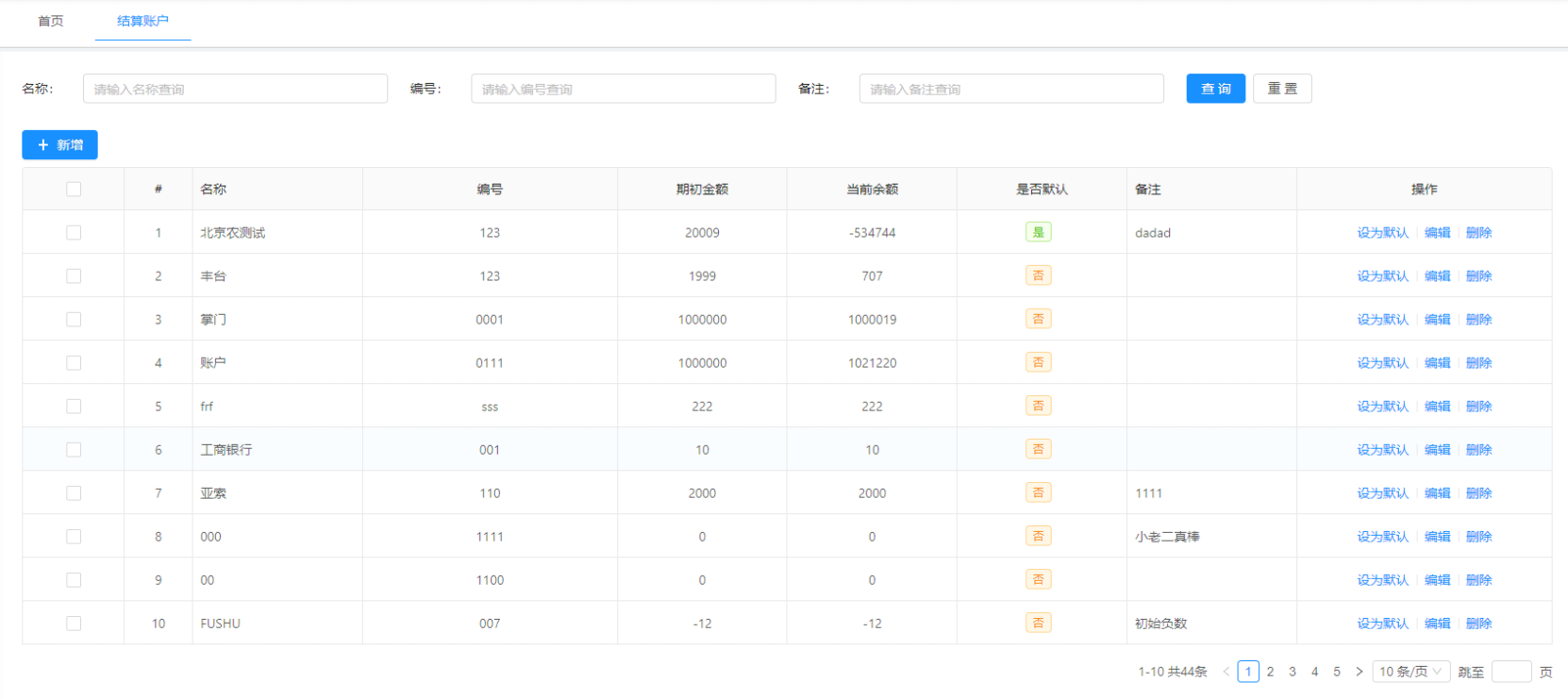
Task: Click 设为默认 for the 丰台 row
Action: pyautogui.click(x=1382, y=276)
